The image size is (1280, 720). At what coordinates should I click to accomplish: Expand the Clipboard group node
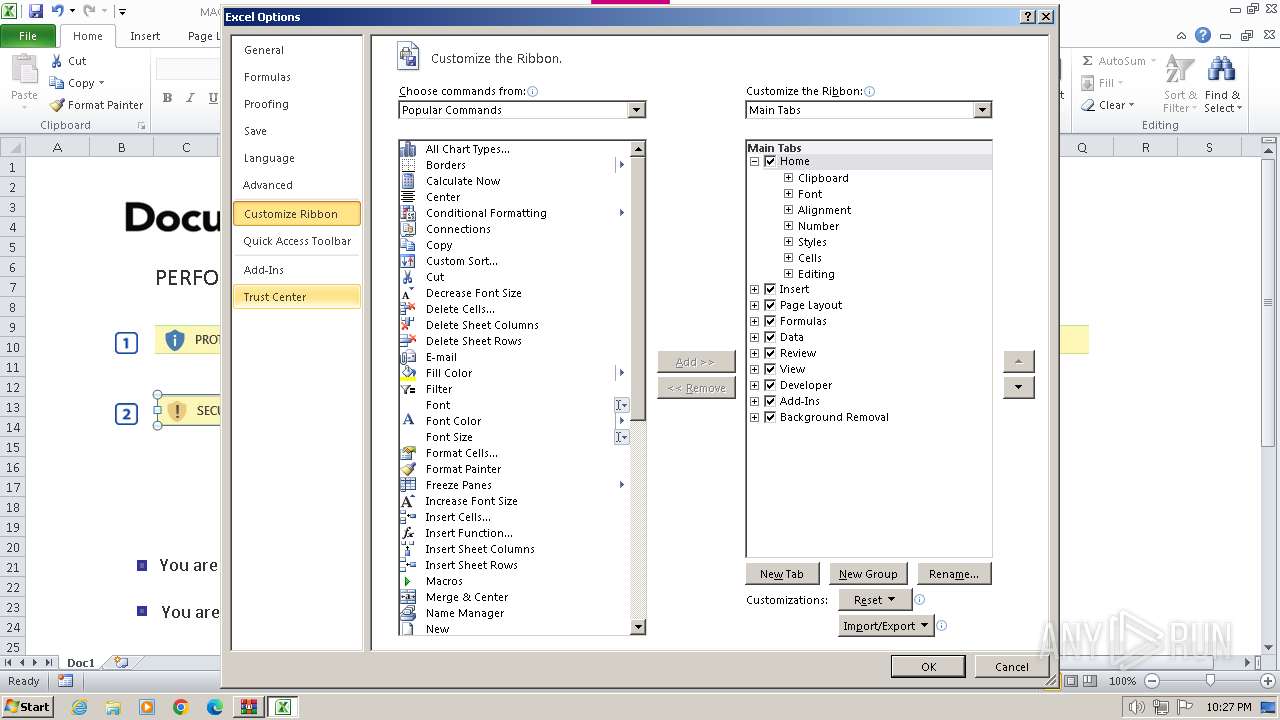789,178
